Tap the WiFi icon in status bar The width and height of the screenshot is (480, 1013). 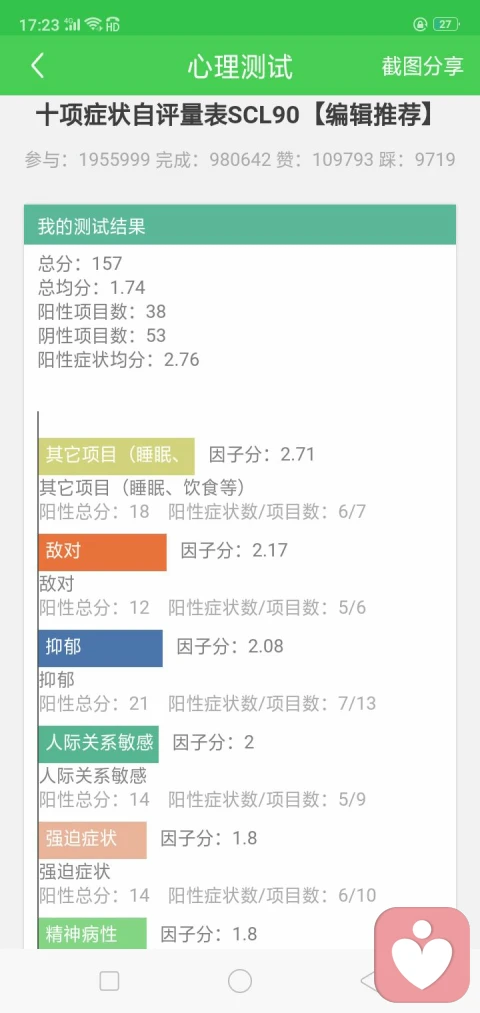pos(93,25)
